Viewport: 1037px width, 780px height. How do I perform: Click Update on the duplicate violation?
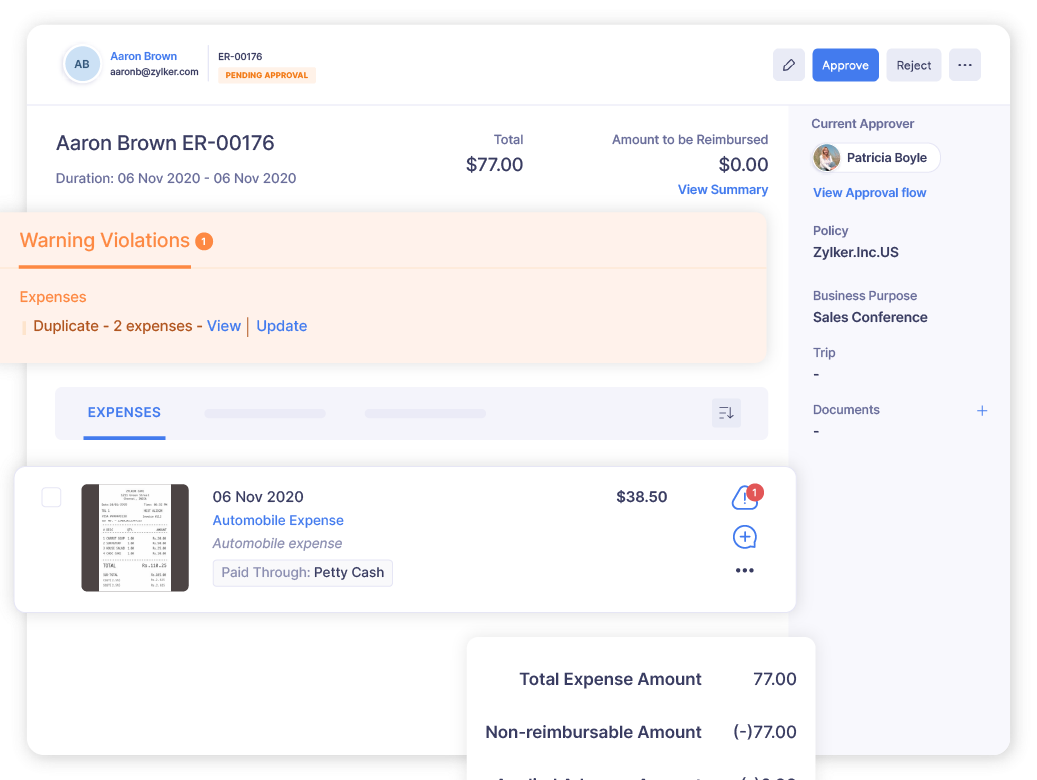tap(281, 326)
